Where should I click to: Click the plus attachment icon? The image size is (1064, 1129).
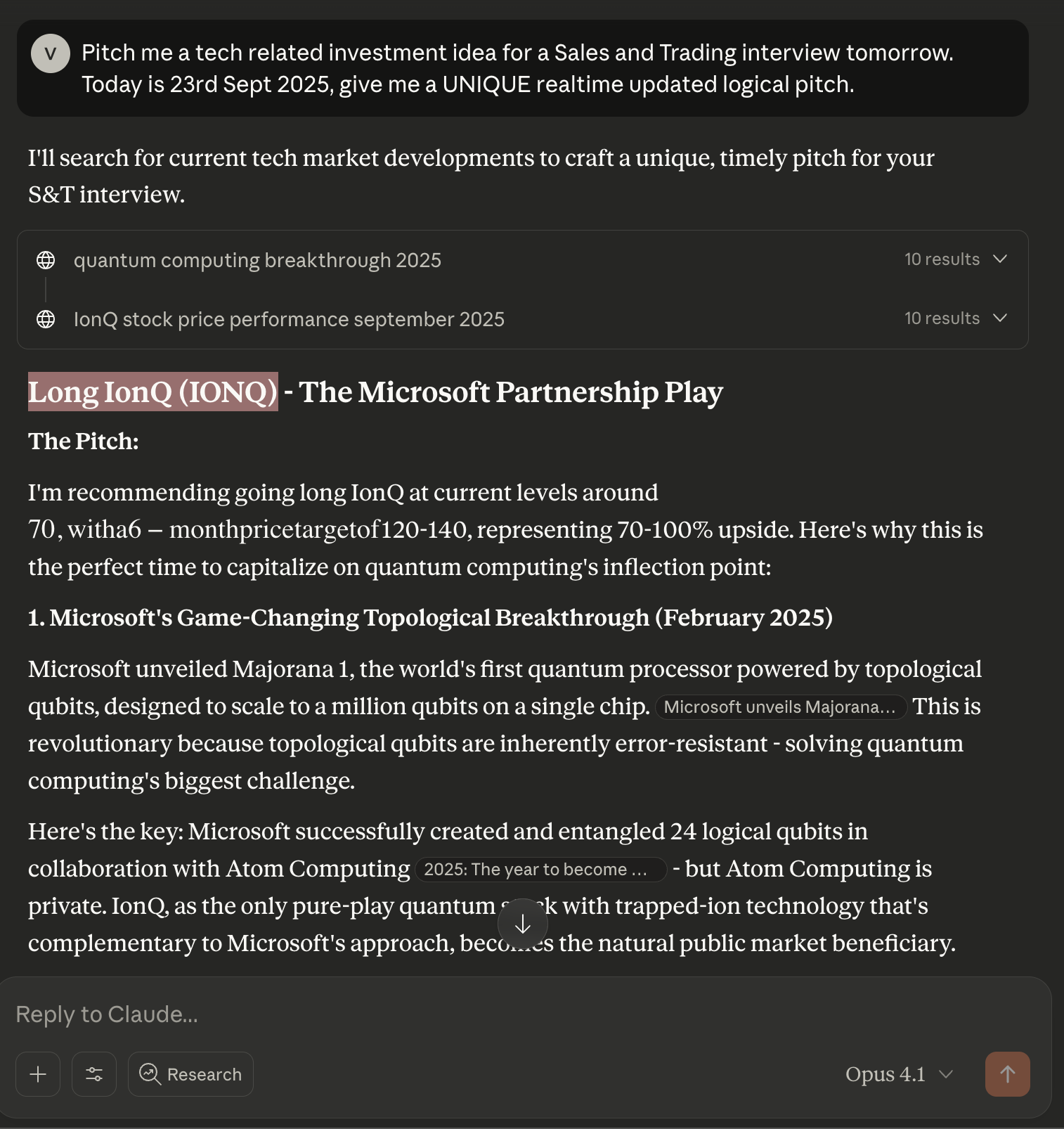coord(38,1074)
